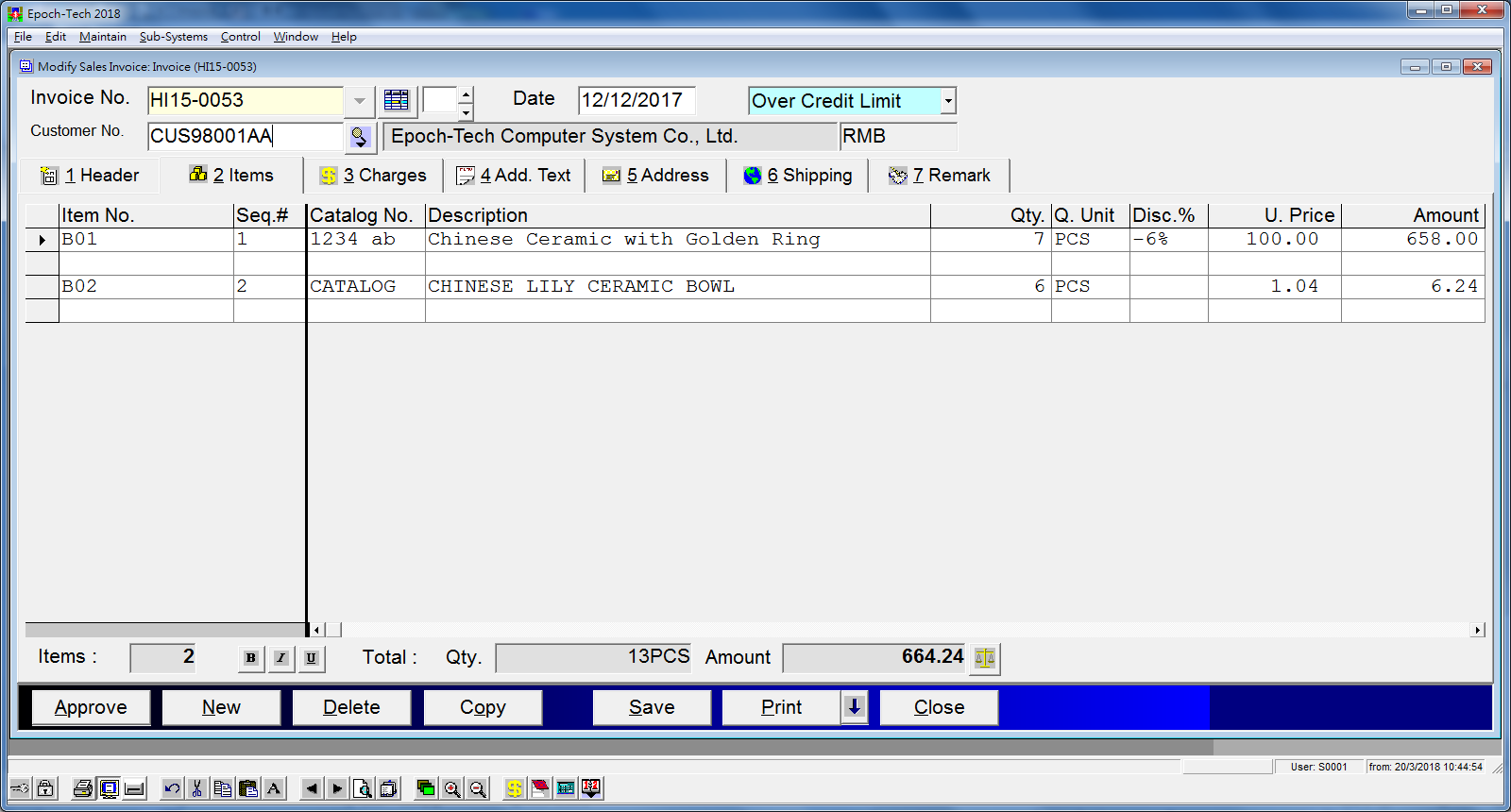The image size is (1511, 812).
Task: Click the New button
Action: [x=221, y=707]
